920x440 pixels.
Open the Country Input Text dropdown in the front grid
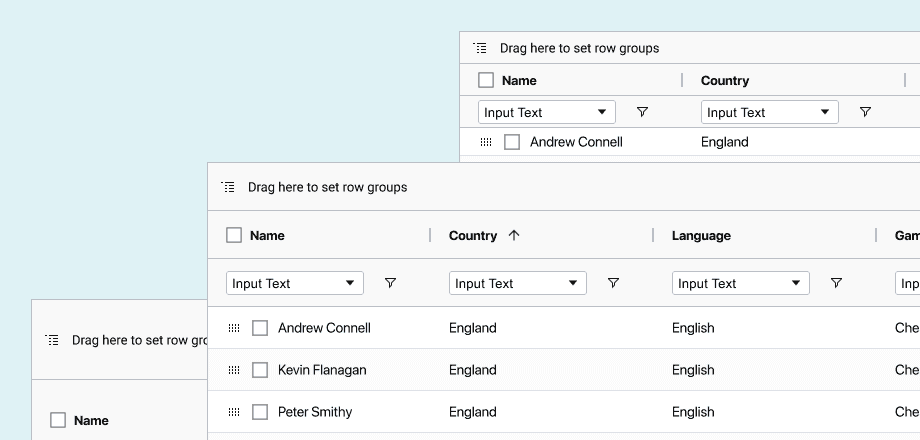pyautogui.click(x=518, y=283)
